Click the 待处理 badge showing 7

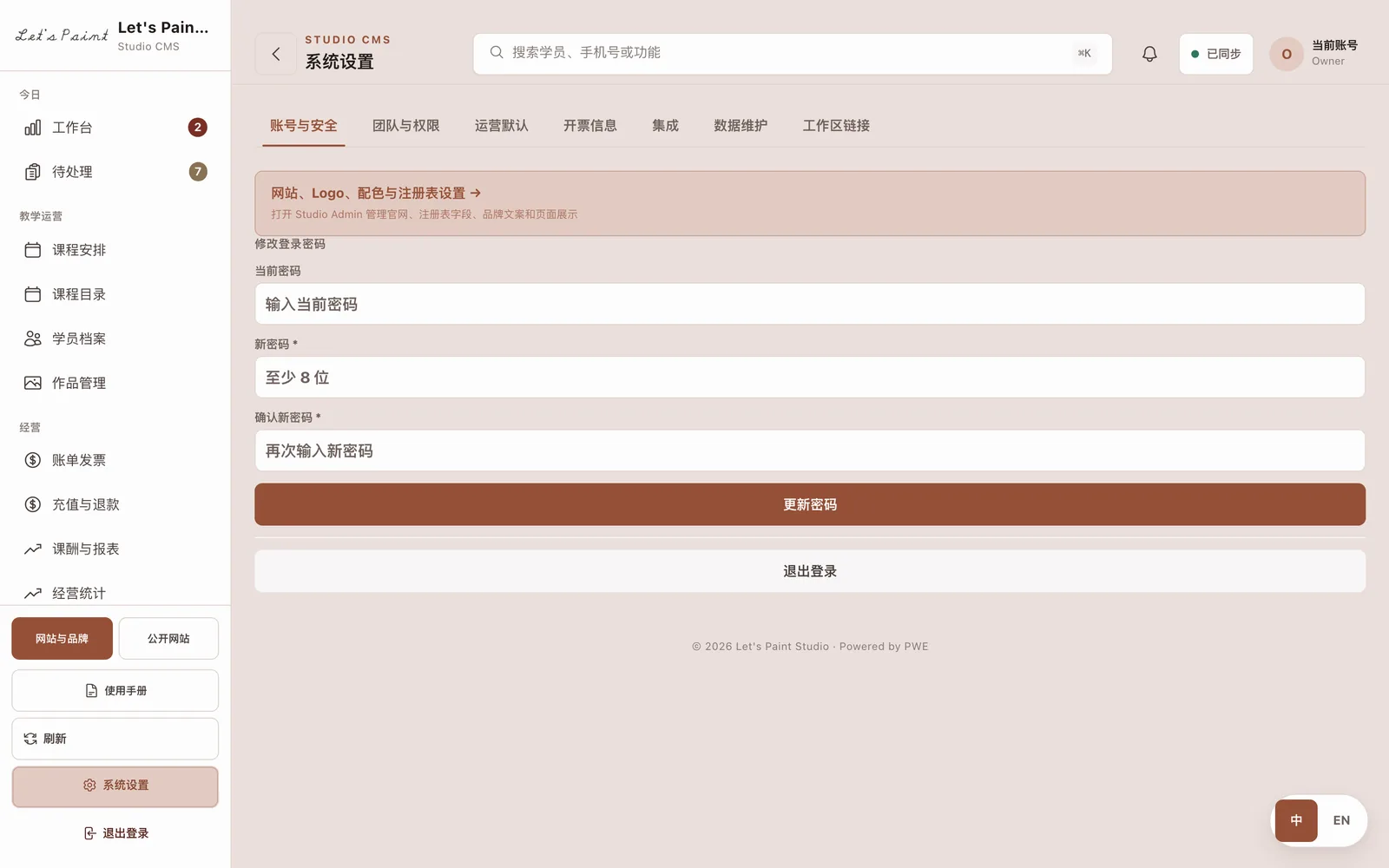(x=198, y=172)
